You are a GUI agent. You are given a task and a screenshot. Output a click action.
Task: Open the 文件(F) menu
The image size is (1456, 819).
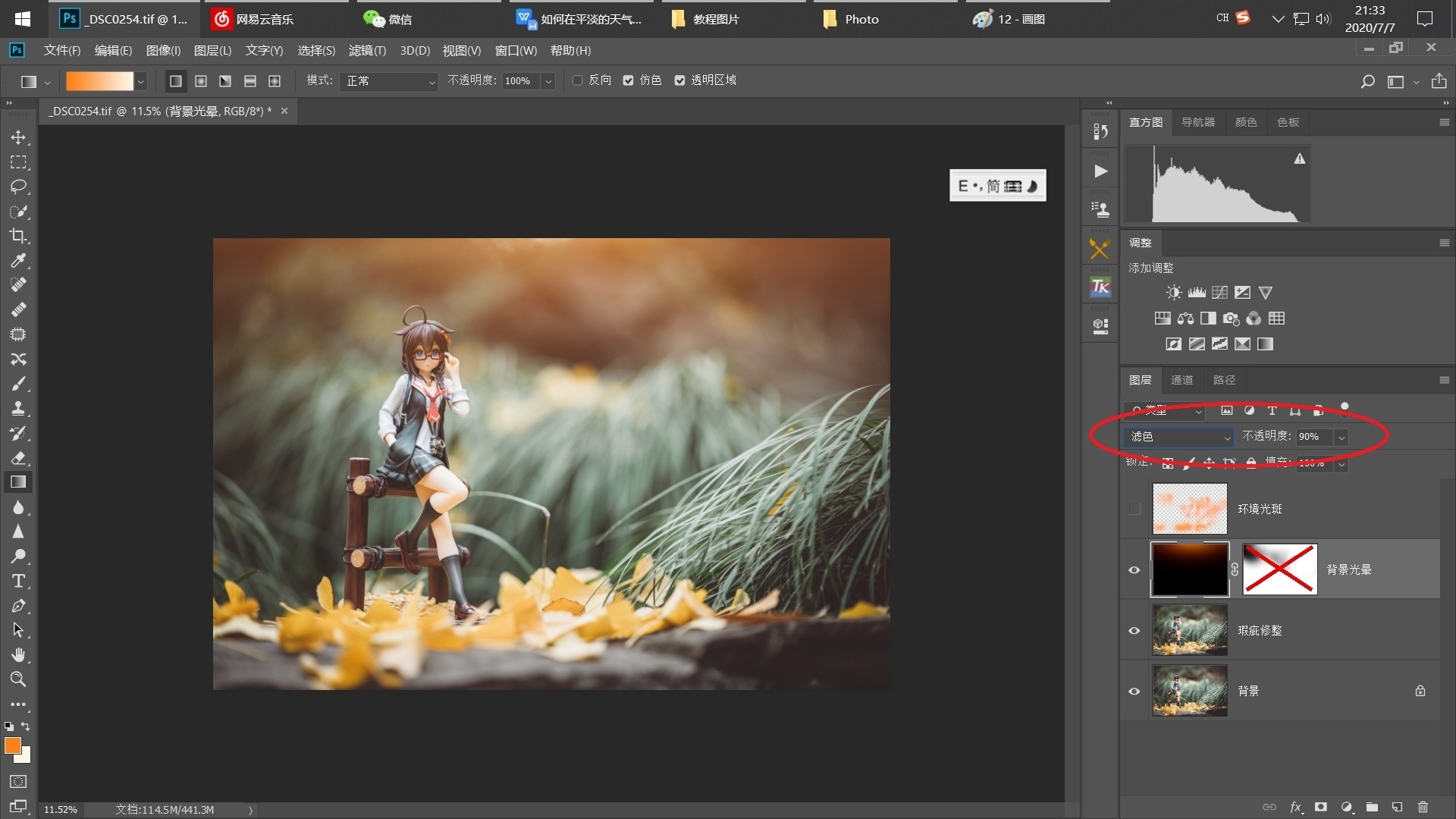[x=62, y=50]
